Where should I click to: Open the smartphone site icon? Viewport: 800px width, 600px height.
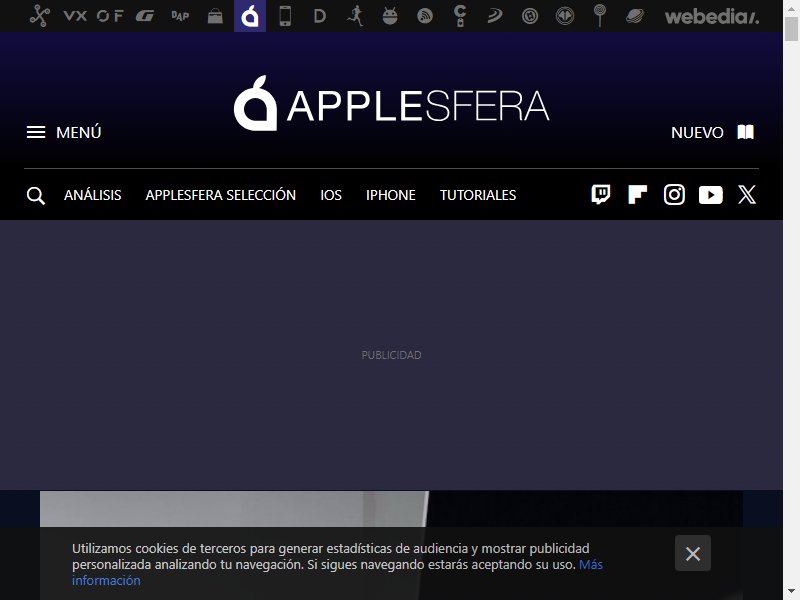(x=285, y=16)
